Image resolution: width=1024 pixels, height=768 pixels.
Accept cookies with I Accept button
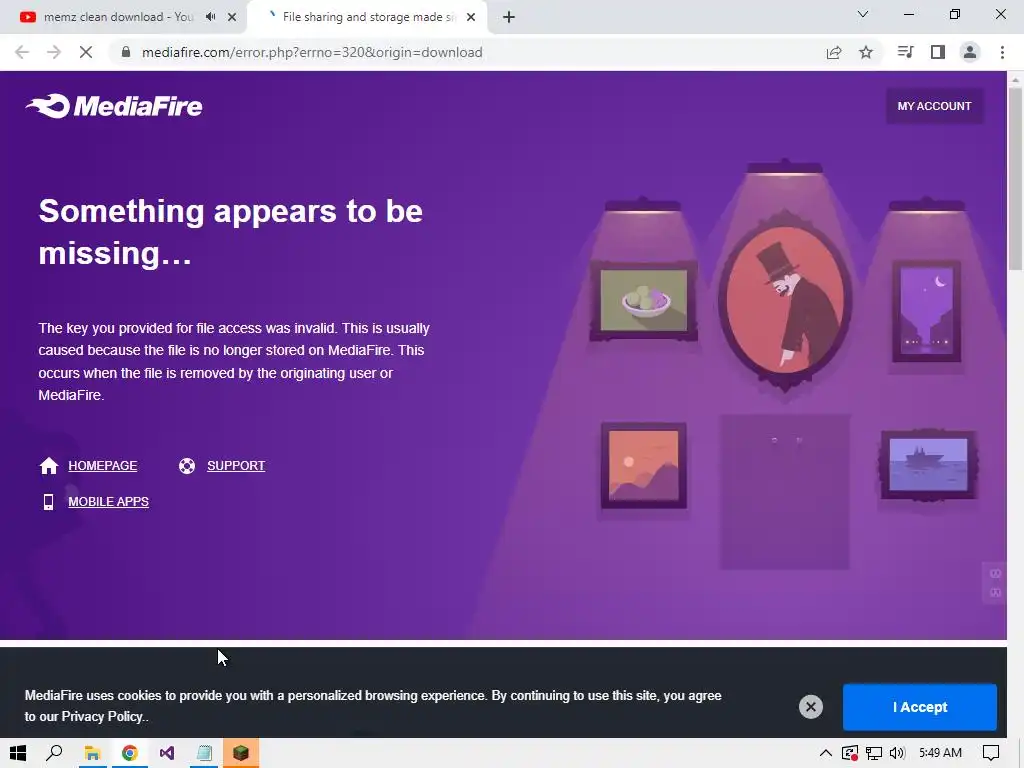[920, 707]
